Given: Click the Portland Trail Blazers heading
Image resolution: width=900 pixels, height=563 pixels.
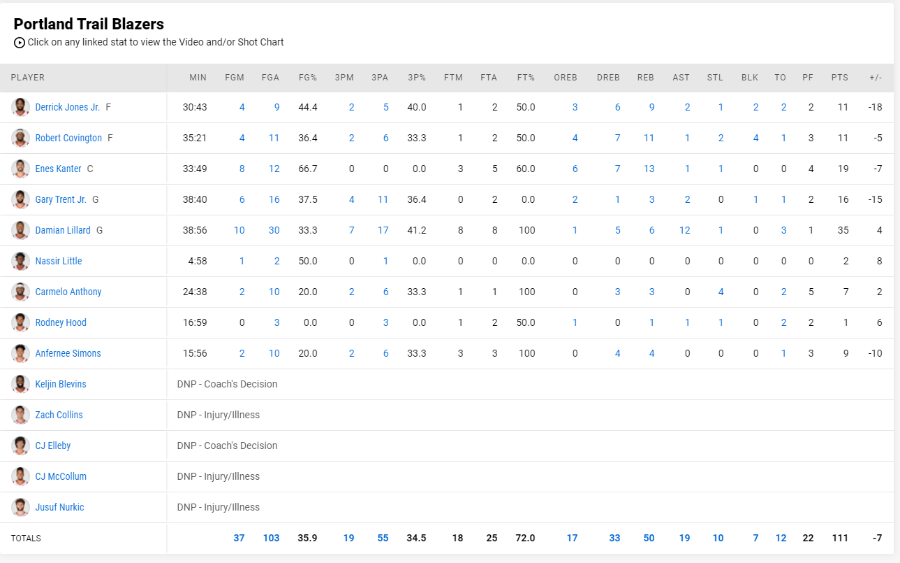Looking at the screenshot, I should pyautogui.click(x=89, y=24).
